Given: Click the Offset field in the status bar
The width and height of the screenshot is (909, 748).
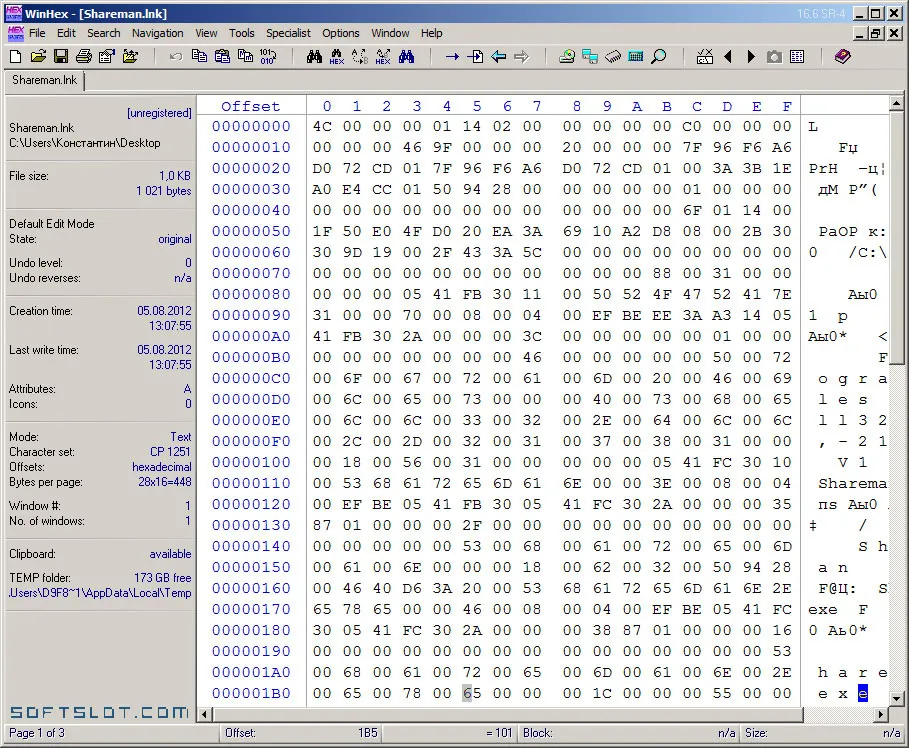Looking at the screenshot, I should pos(301,733).
